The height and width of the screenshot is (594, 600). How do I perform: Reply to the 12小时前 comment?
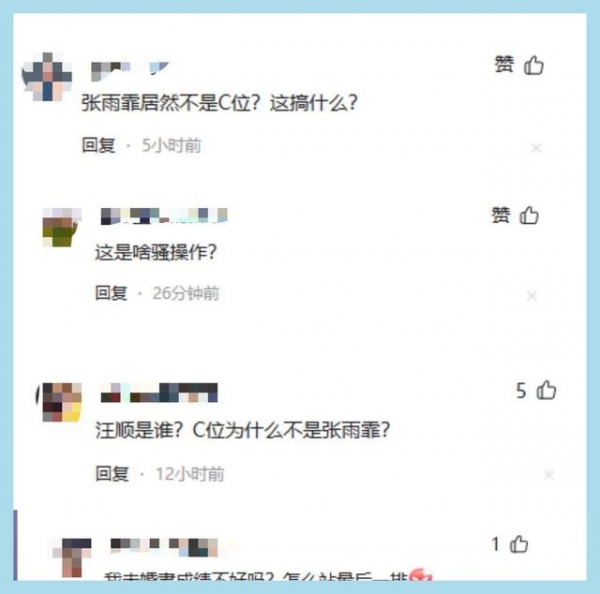(112, 474)
